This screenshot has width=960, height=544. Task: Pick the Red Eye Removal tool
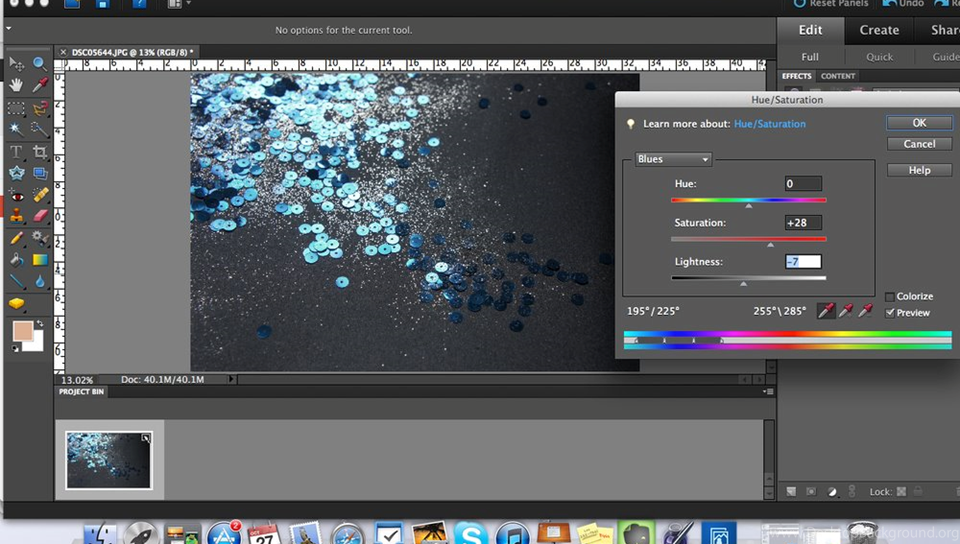[x=16, y=196]
